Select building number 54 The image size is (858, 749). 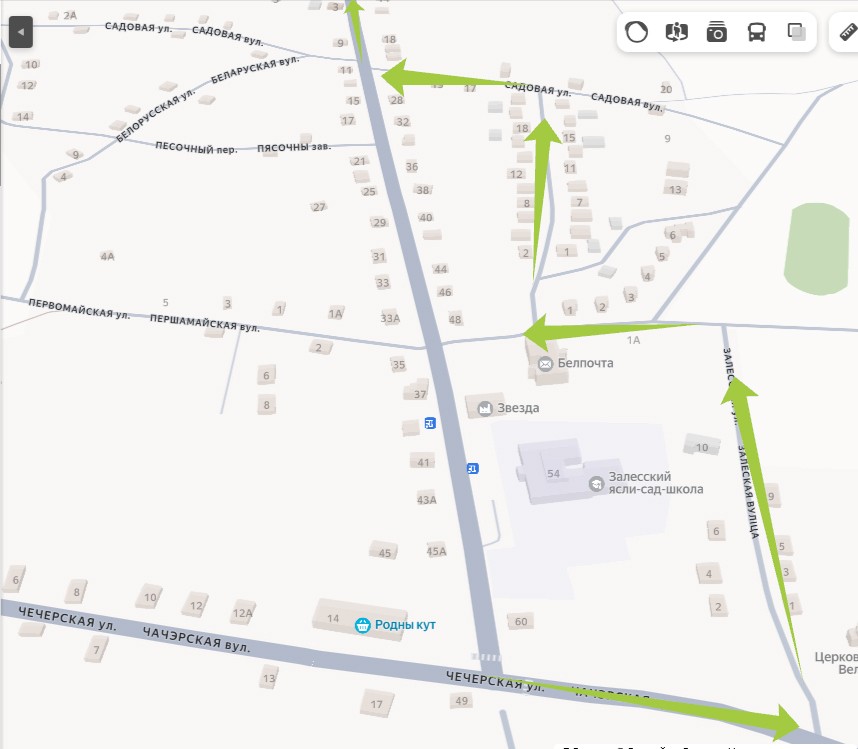553,473
